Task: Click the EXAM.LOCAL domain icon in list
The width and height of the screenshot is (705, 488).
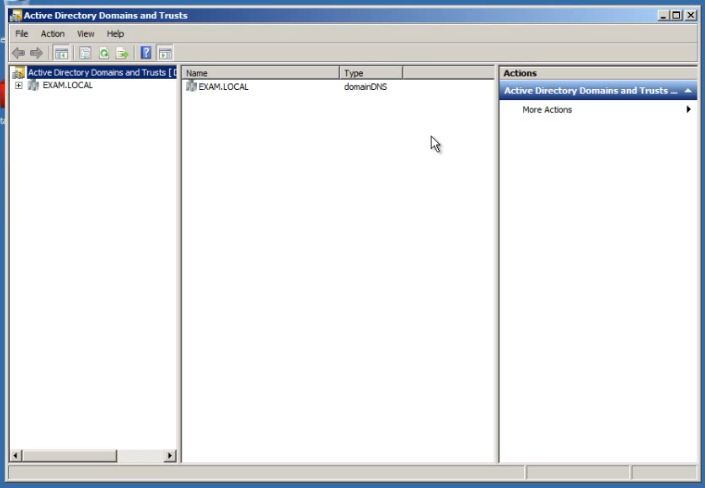Action: tap(192, 85)
